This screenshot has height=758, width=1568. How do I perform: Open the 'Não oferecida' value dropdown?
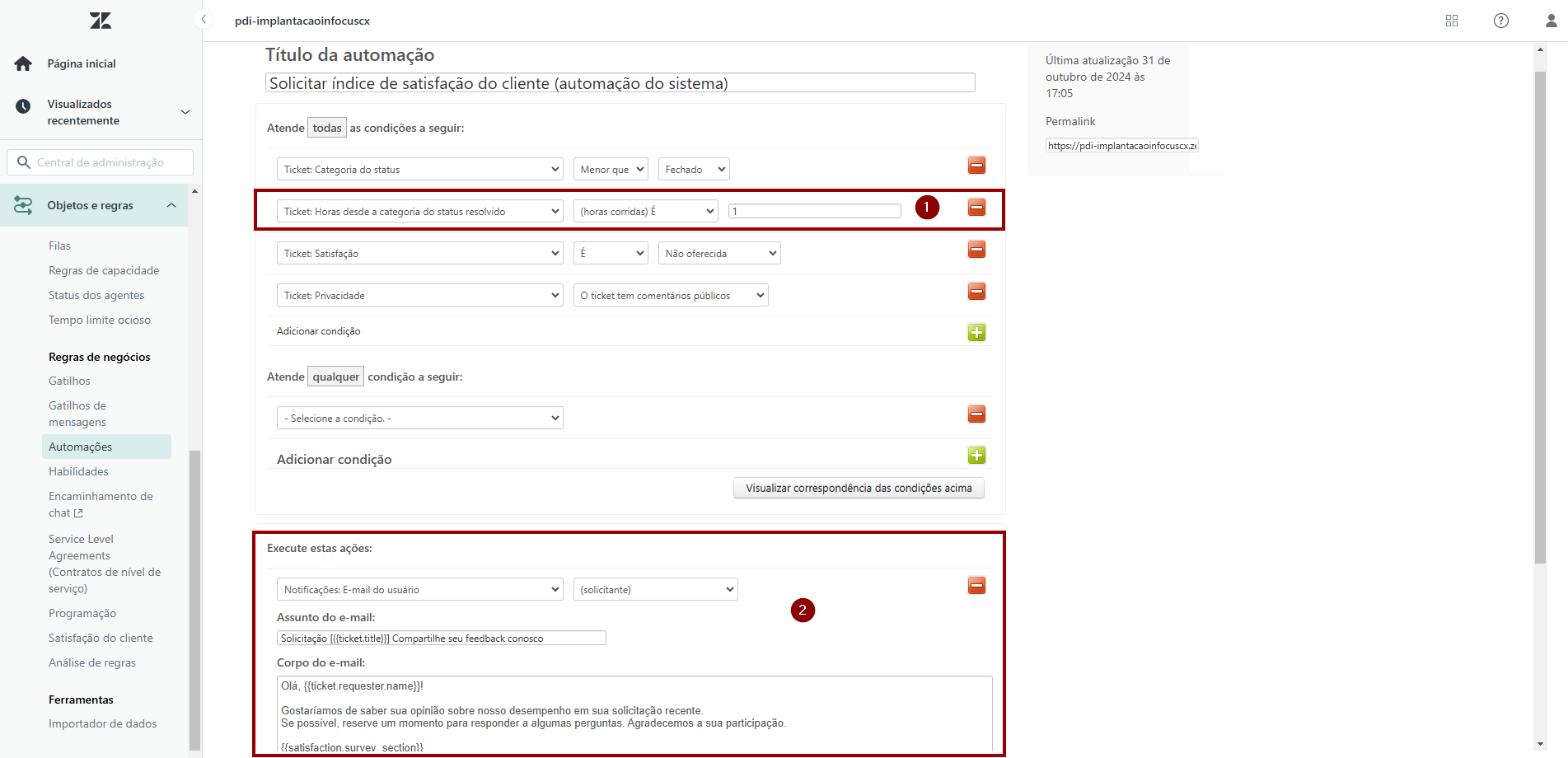pyautogui.click(x=718, y=254)
